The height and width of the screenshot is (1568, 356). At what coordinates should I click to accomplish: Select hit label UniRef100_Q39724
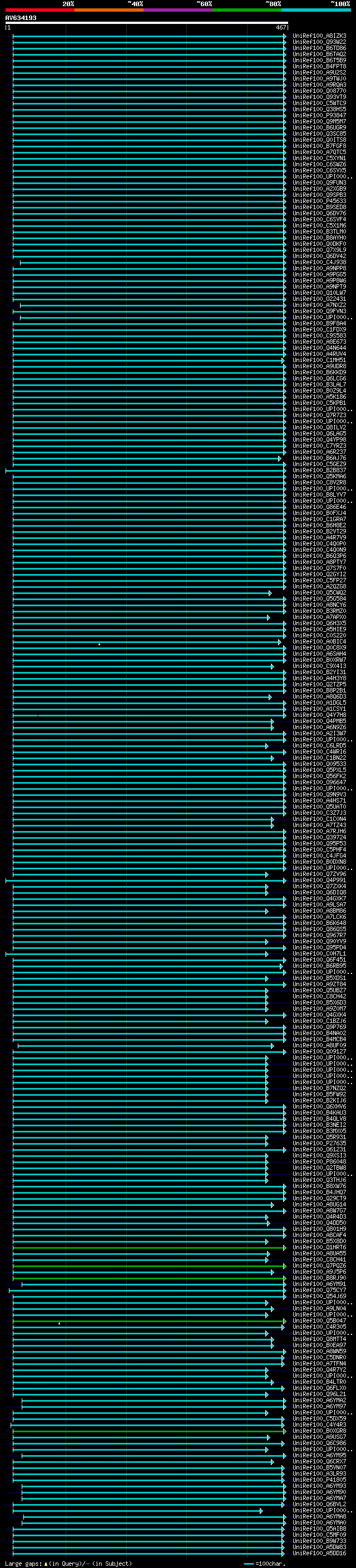pyautogui.click(x=319, y=838)
